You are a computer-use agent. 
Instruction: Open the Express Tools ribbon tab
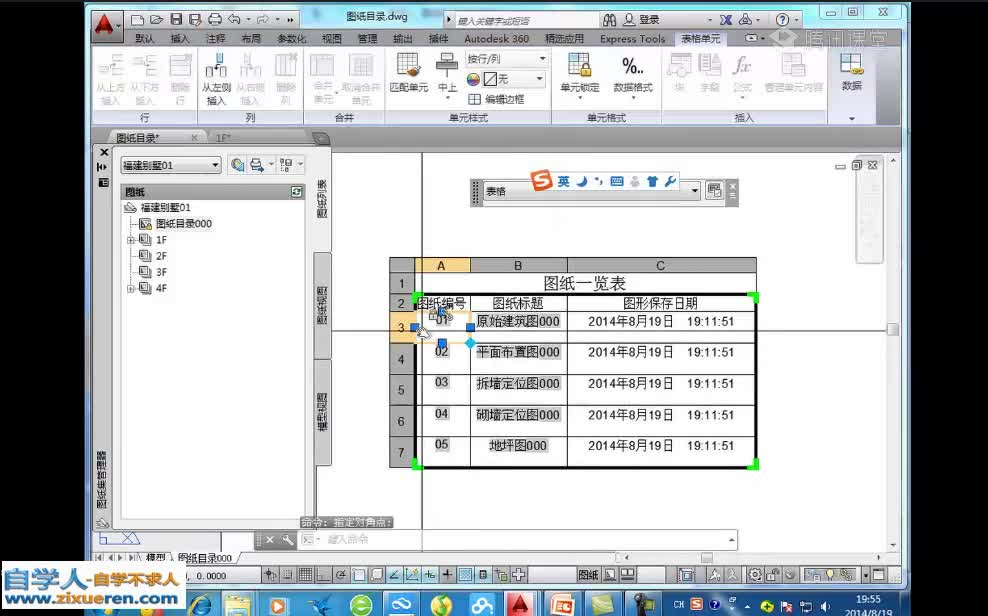click(x=633, y=38)
